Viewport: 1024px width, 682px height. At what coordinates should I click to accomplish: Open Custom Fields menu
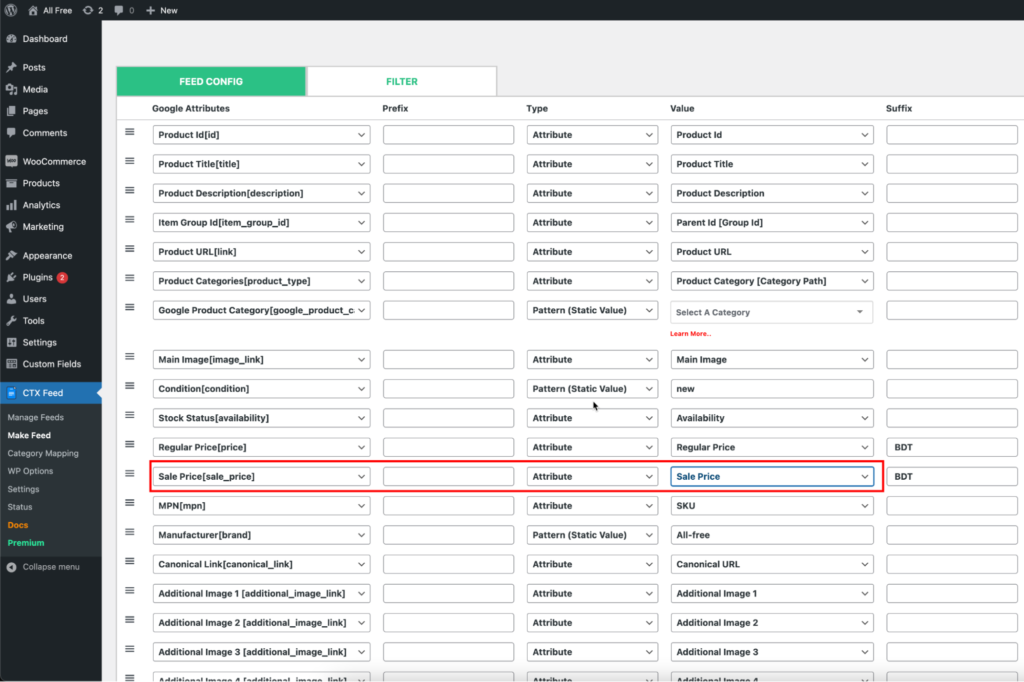(51, 364)
